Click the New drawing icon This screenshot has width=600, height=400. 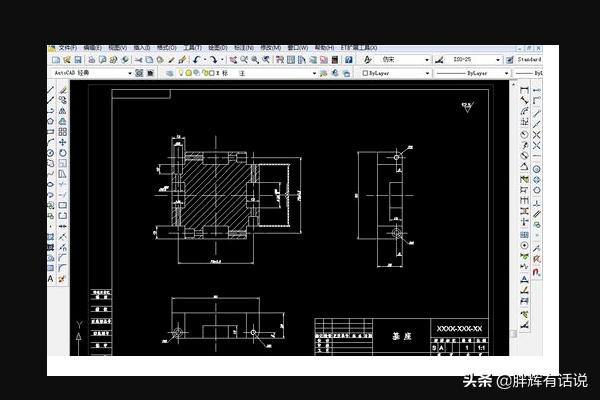(54, 60)
